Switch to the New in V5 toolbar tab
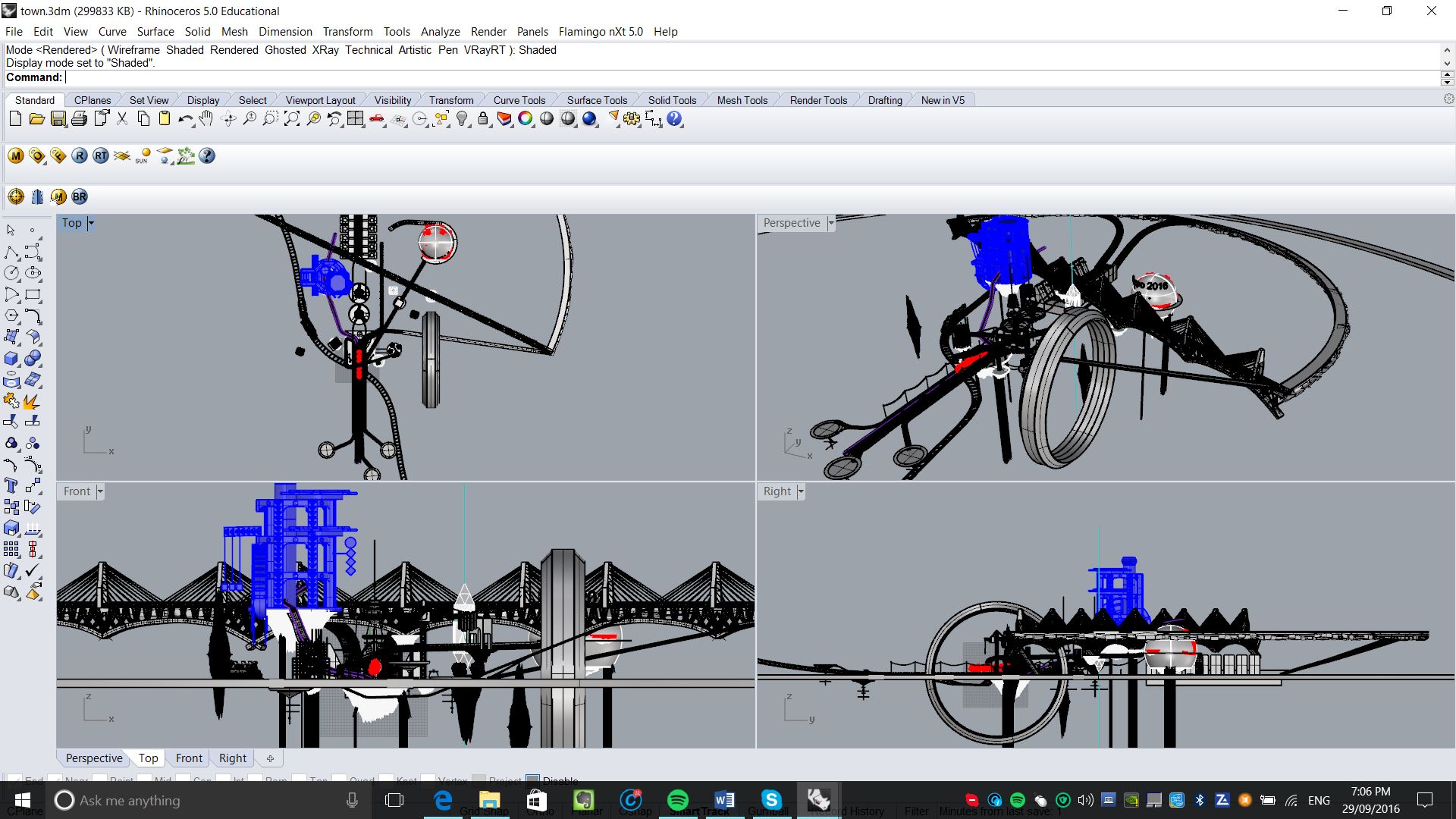This screenshot has width=1456, height=819. pyautogui.click(x=943, y=100)
